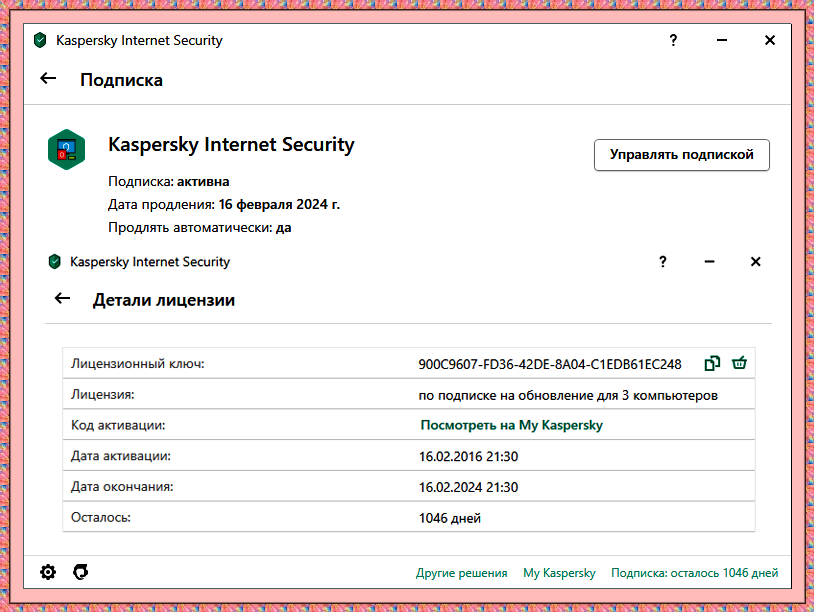
Task: Click the Лицензия: row label
Action: coord(102,395)
